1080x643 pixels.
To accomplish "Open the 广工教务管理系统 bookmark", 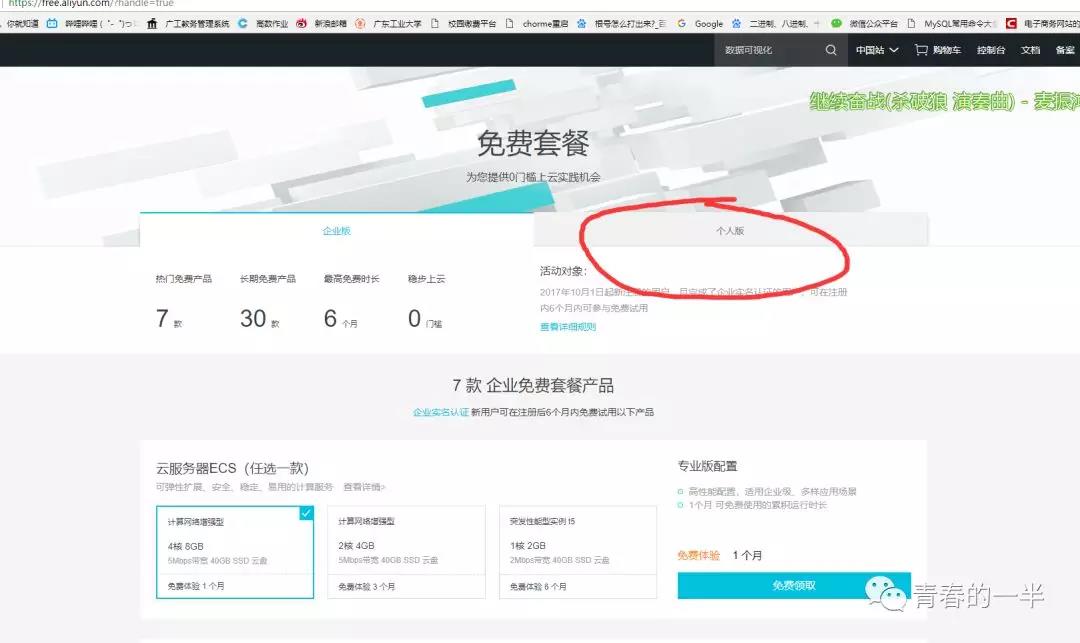I will [189, 23].
